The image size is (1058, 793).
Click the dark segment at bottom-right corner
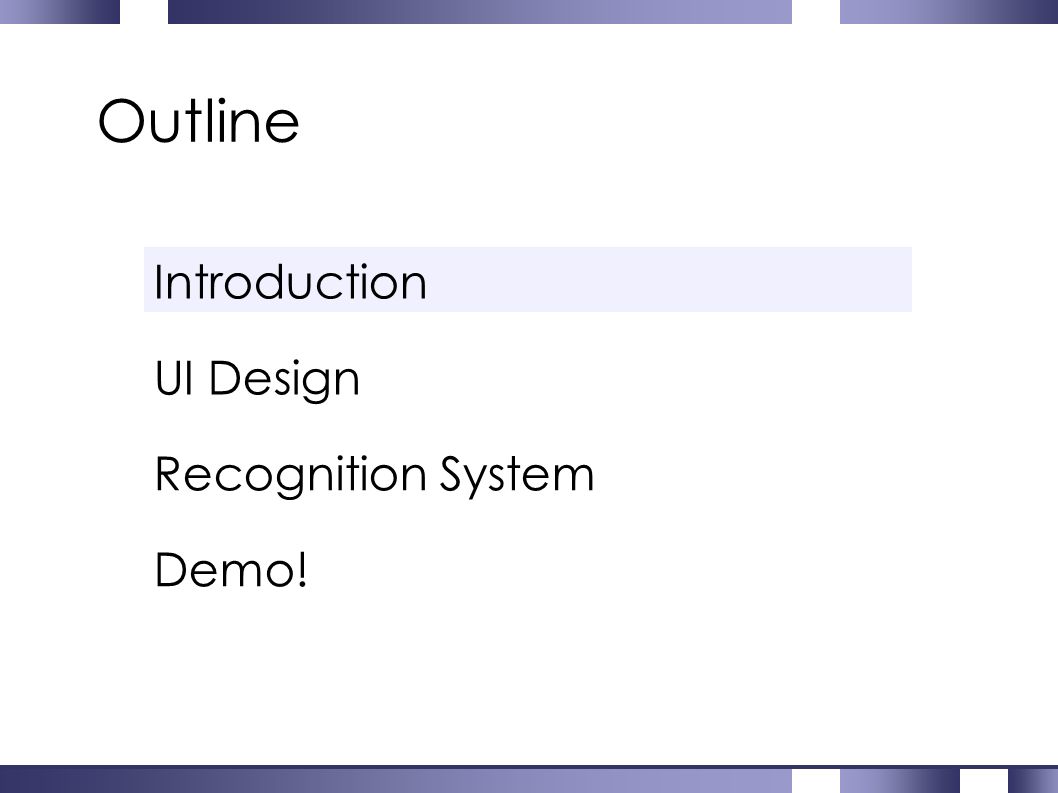click(1033, 781)
